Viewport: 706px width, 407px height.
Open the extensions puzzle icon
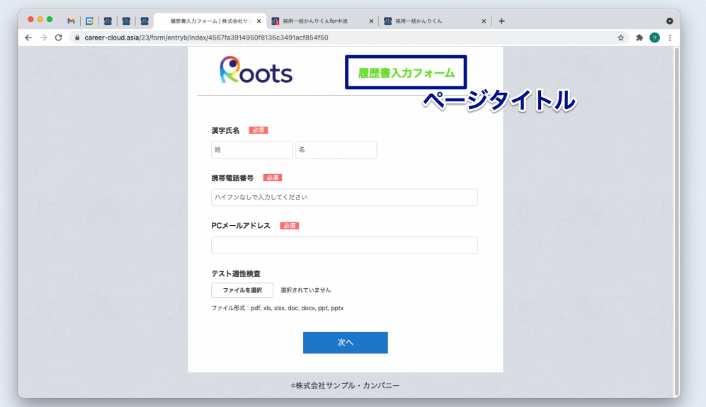click(639, 38)
